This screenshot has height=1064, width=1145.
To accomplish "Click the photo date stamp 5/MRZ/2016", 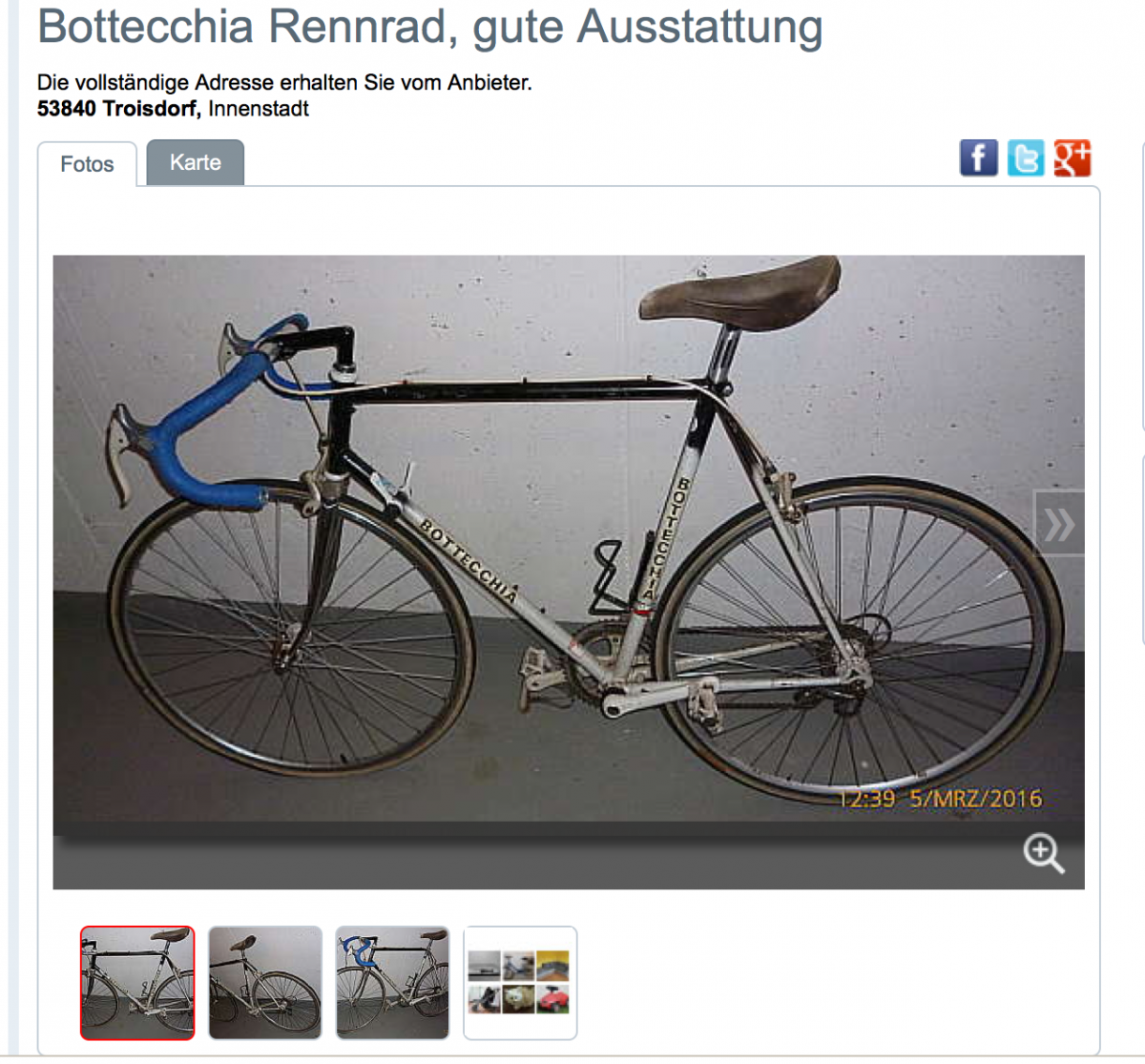I will point(975,799).
